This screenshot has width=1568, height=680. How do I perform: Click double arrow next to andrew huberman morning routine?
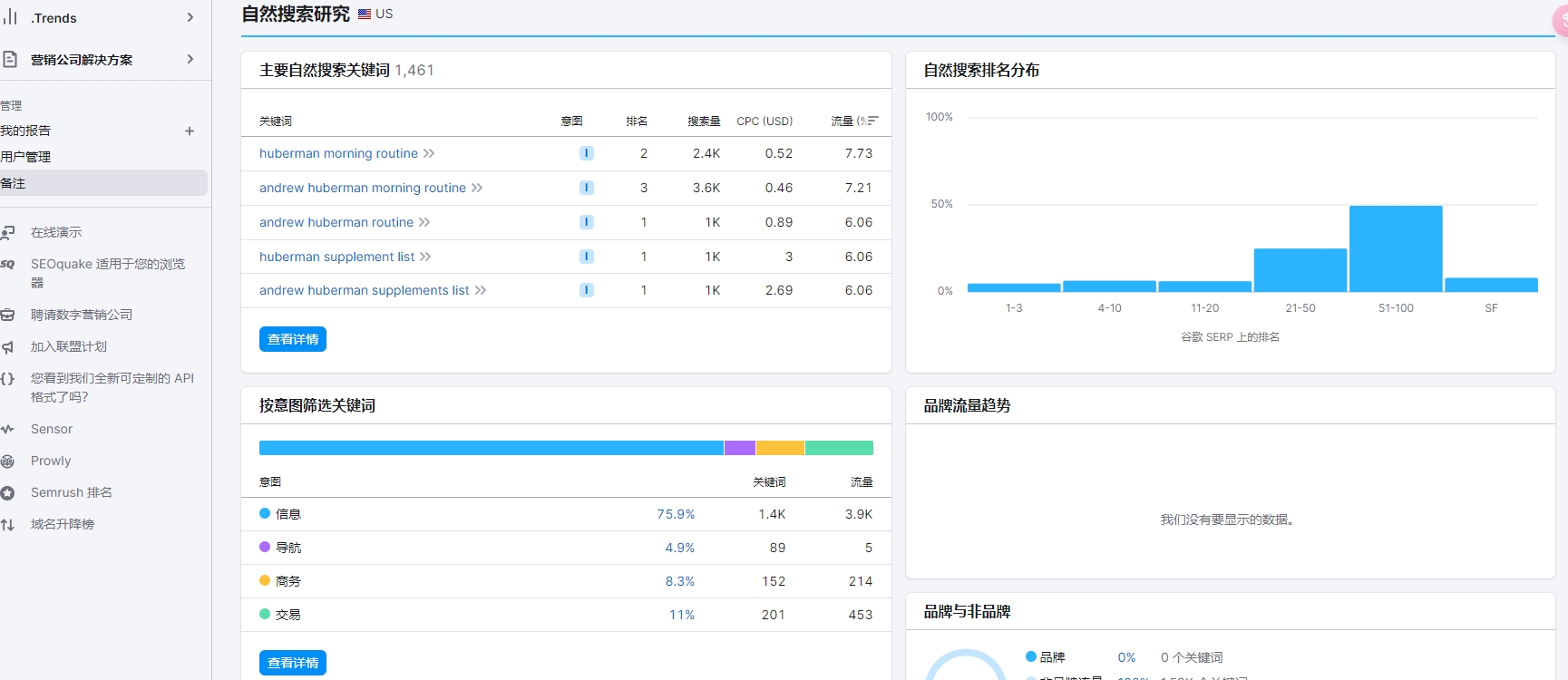pos(477,188)
